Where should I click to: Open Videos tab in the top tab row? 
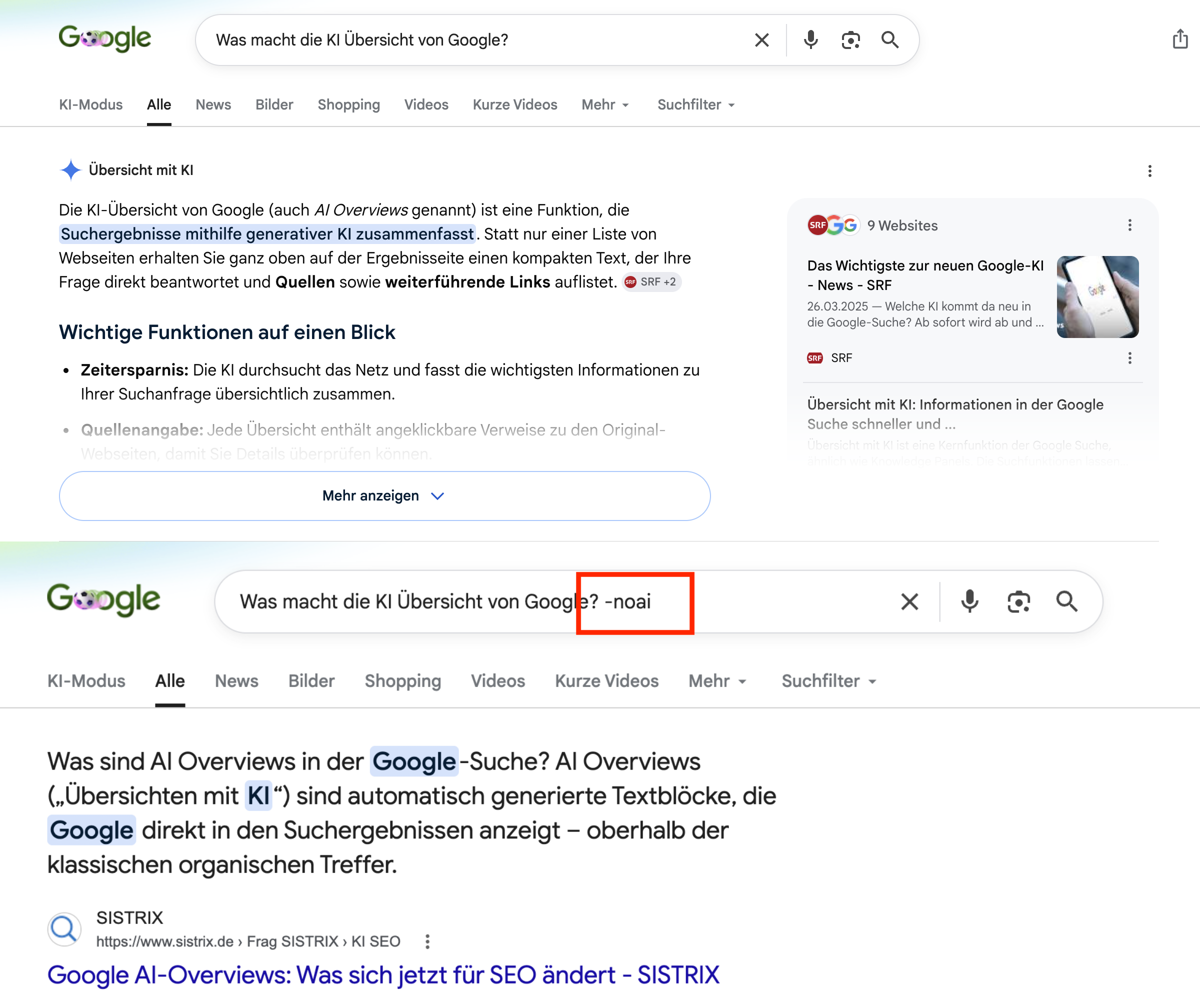(426, 104)
